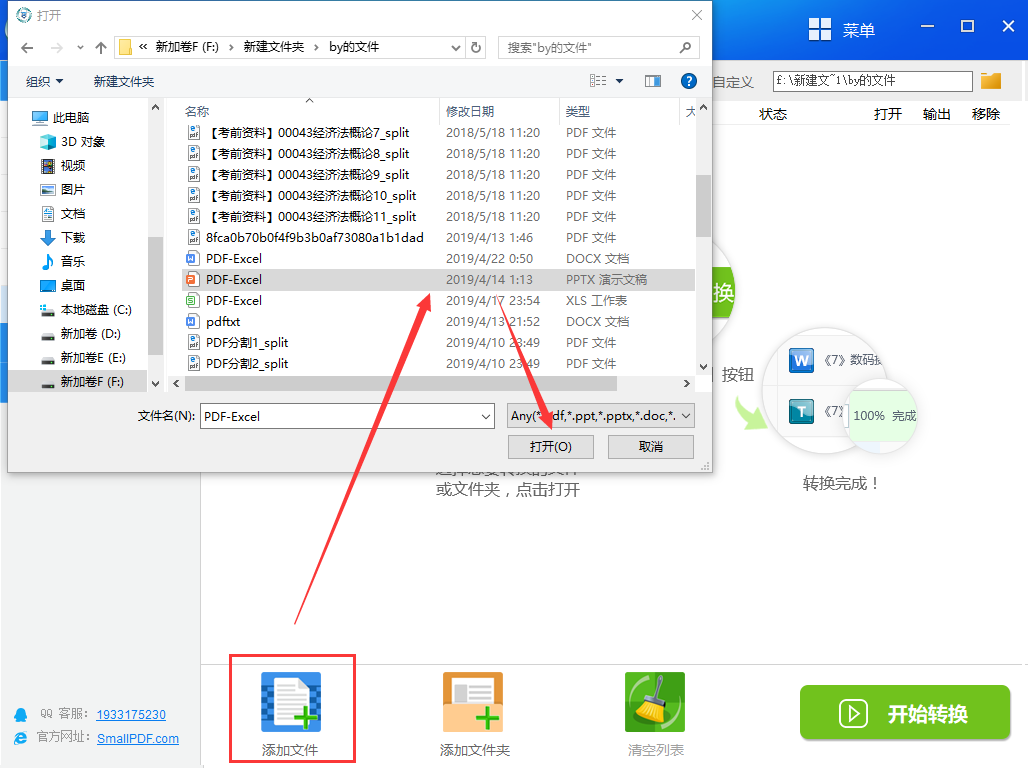Click the search magnifier icon
Image resolution: width=1028 pixels, height=768 pixels.
click(x=685, y=47)
